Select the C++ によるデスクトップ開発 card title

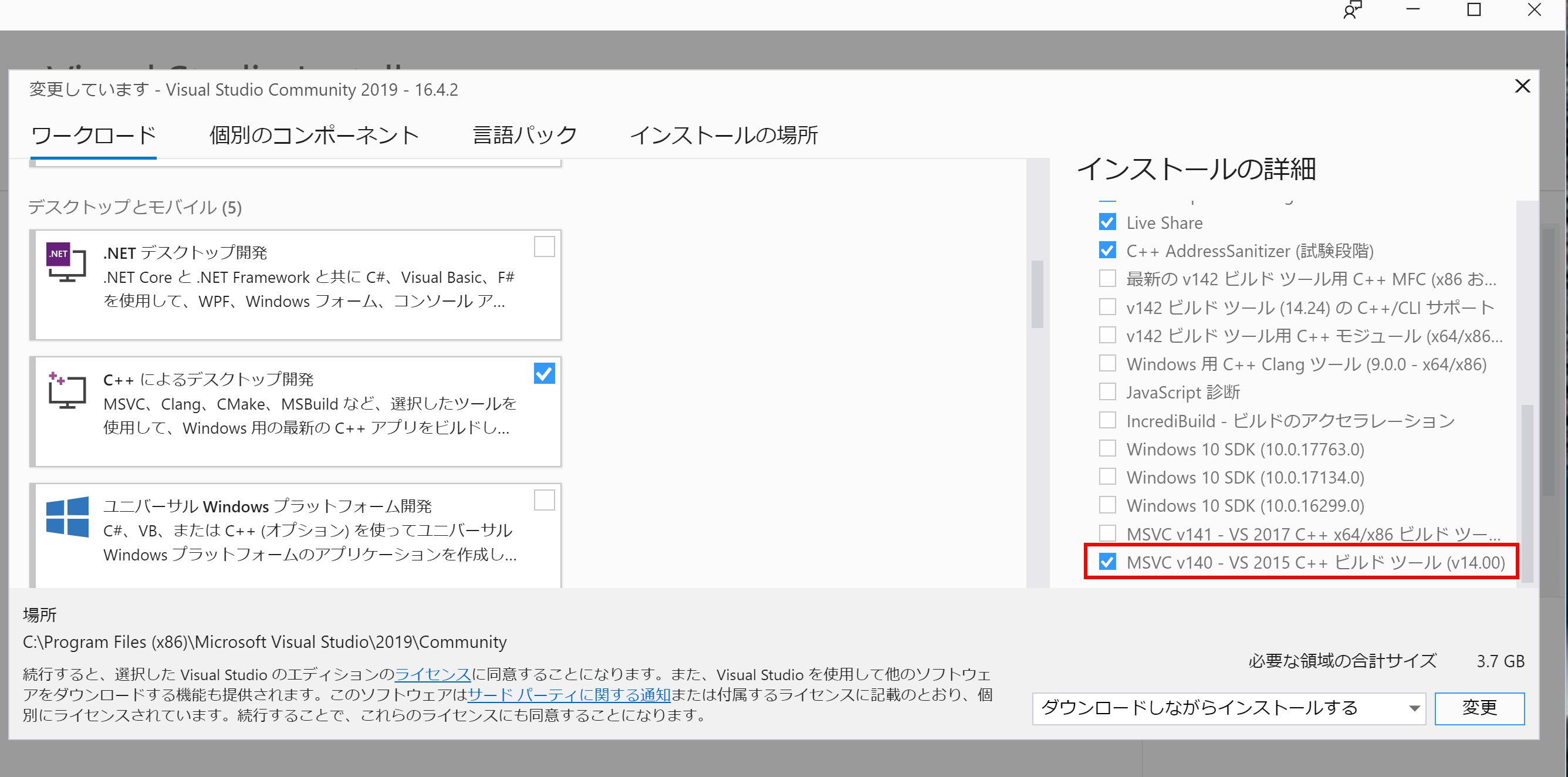point(208,379)
